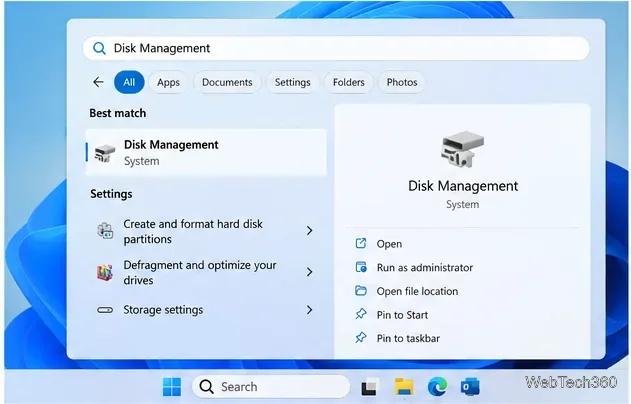Switch to the Settings filter tab
This screenshot has width=631, height=404.
pyautogui.click(x=293, y=82)
